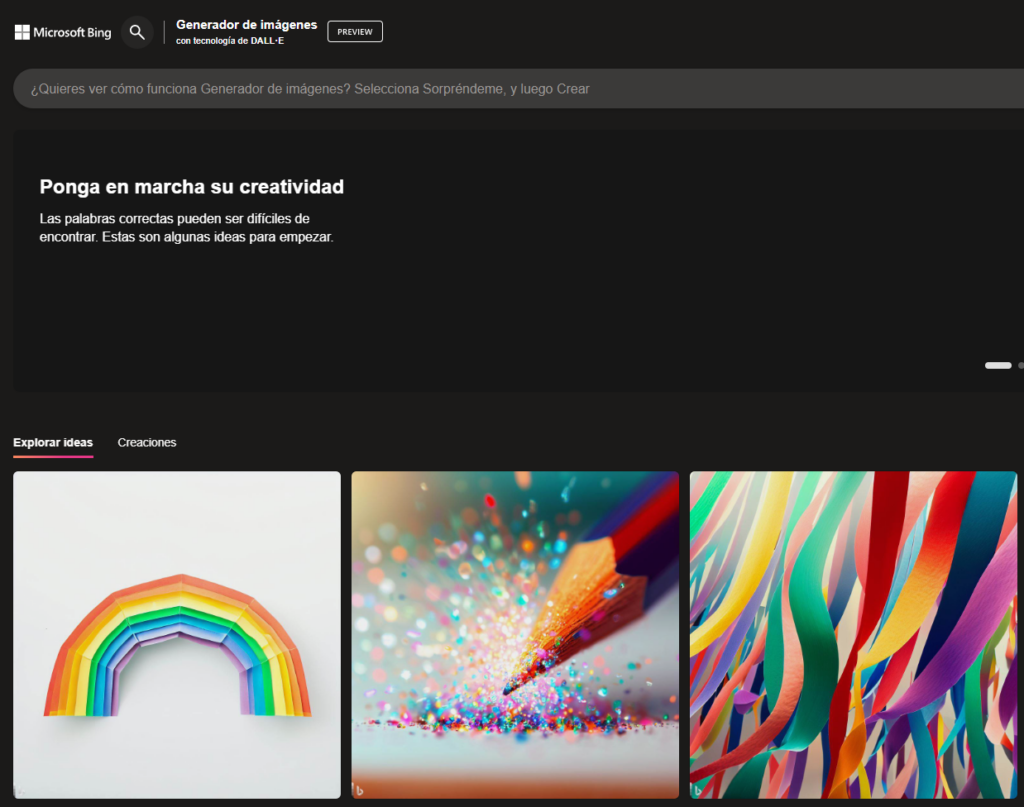This screenshot has width=1024, height=807.
Task: Open the colorful ribbons image
Action: tap(853, 634)
